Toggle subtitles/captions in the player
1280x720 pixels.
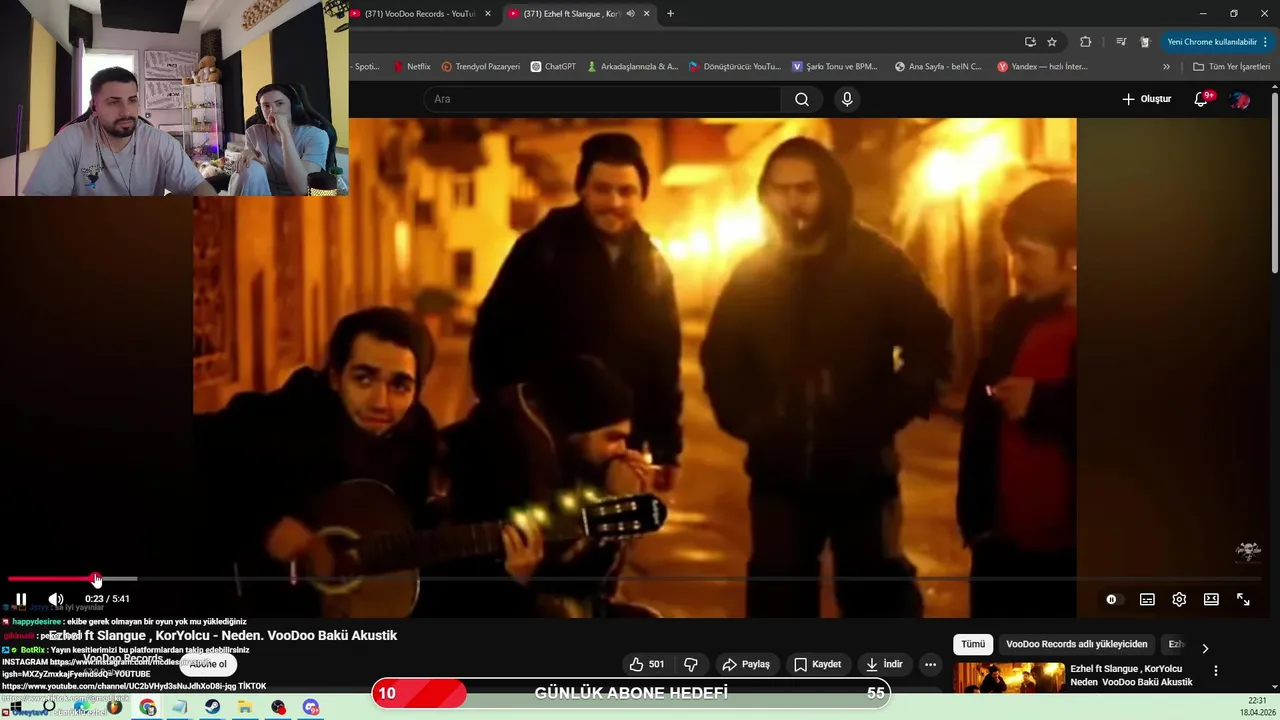pos(1147,599)
